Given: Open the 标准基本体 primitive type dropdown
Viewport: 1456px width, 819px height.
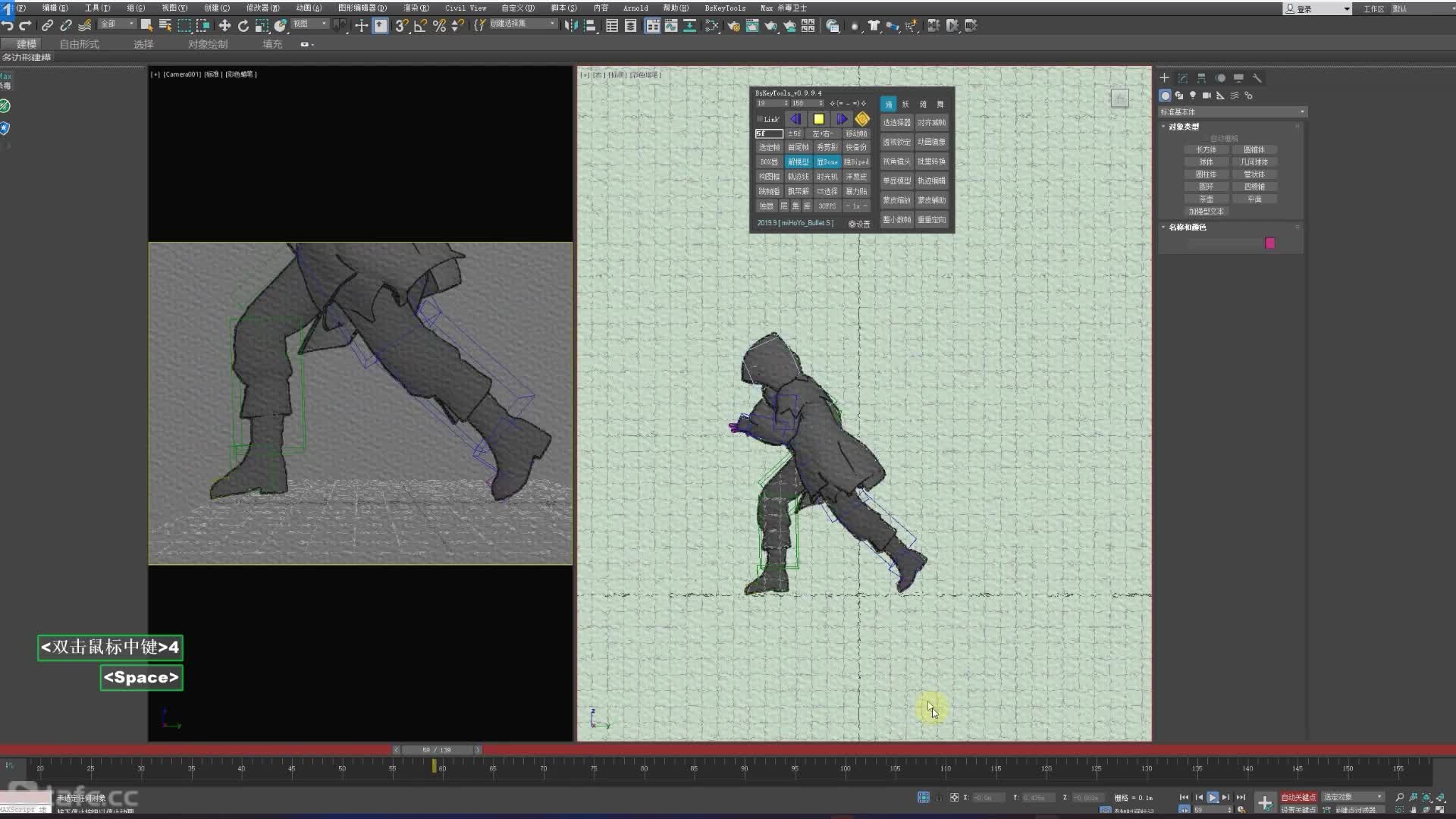Looking at the screenshot, I should [1232, 111].
